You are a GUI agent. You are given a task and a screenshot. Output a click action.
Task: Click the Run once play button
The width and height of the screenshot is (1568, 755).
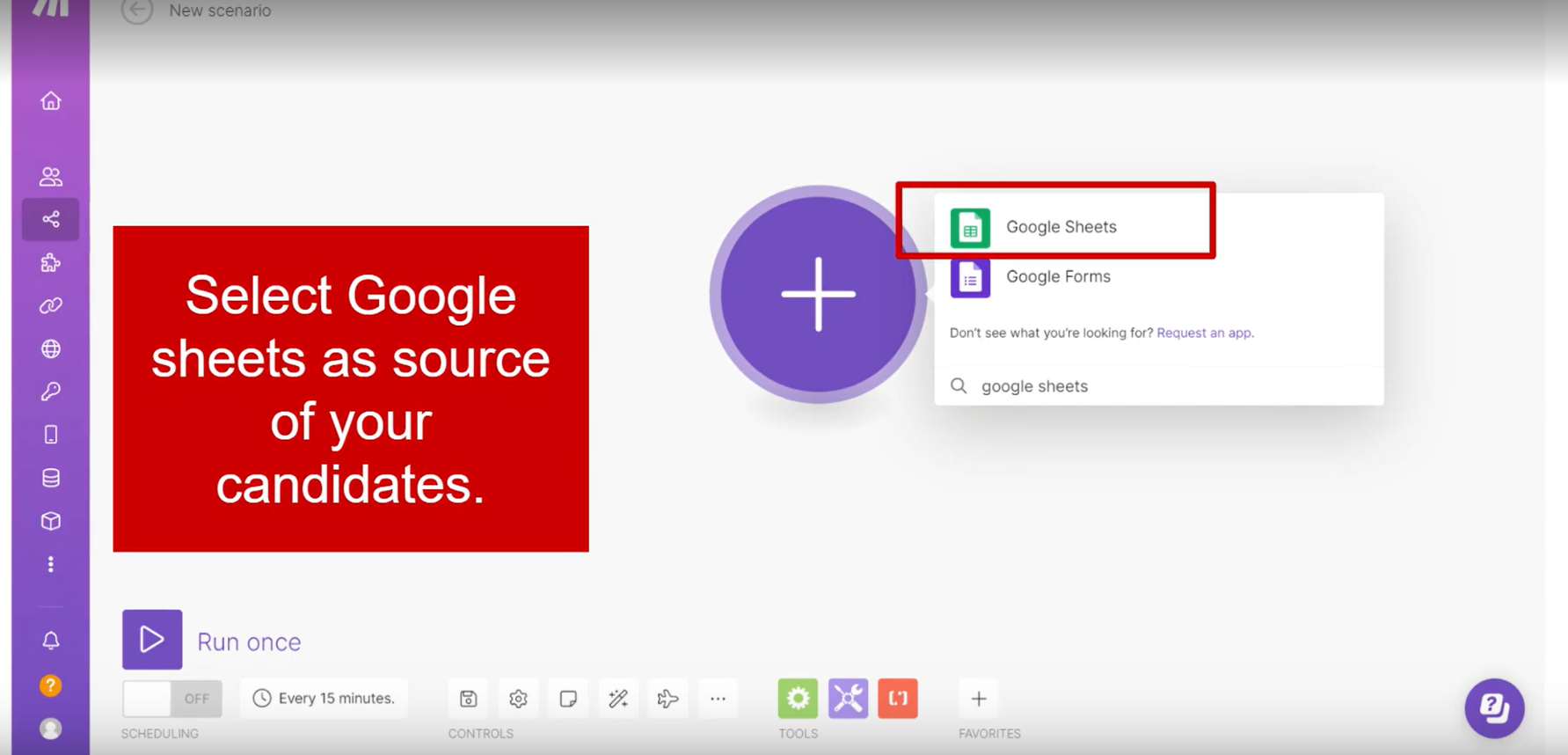(x=152, y=640)
